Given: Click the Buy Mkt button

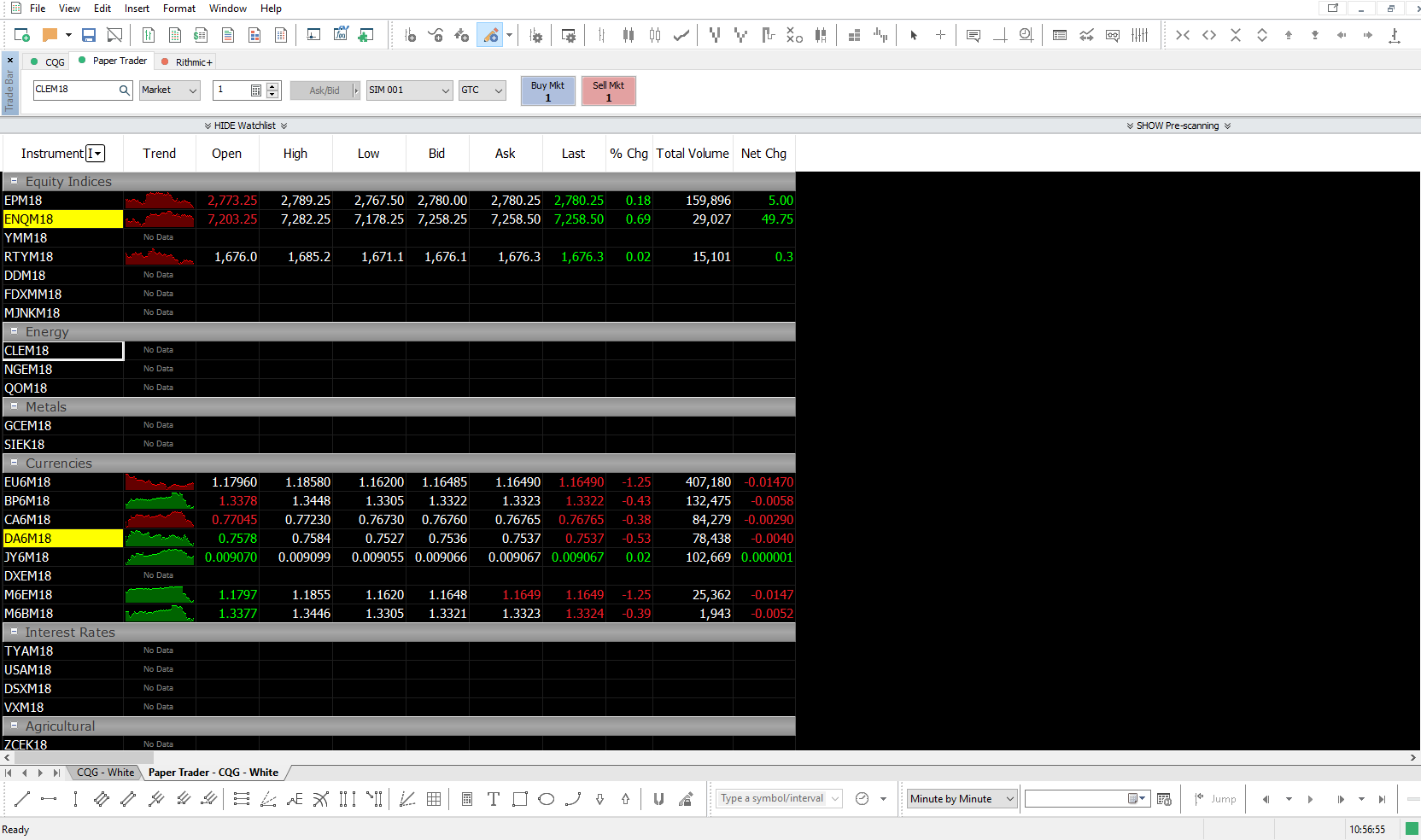Looking at the screenshot, I should (548, 90).
